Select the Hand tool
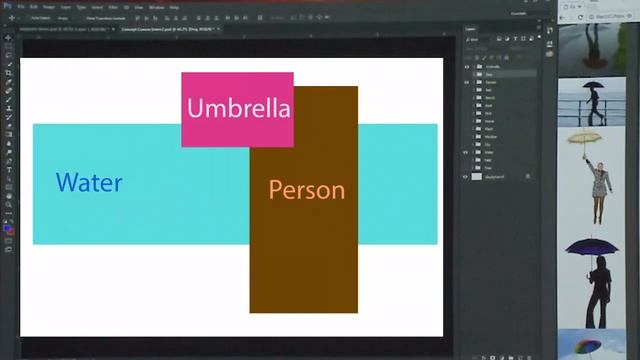Viewport: 640px width, 360px height. pyautogui.click(x=8, y=196)
